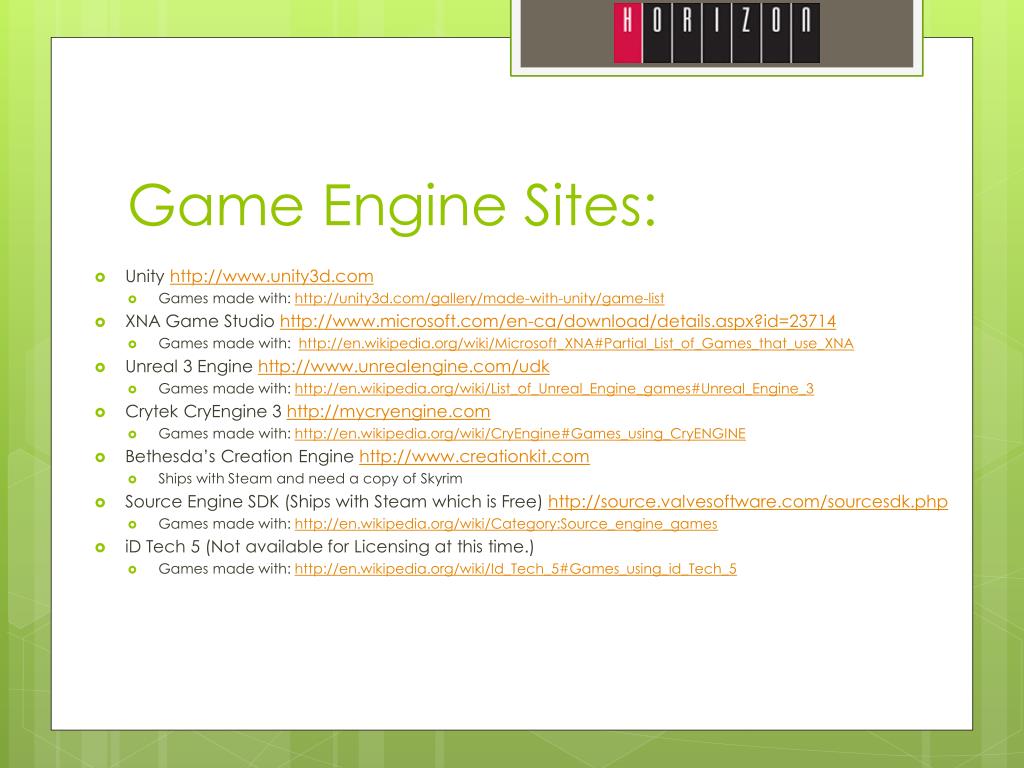Image resolution: width=1024 pixels, height=768 pixels.
Task: Select the Unity bullet point marker
Action: pos(100,278)
